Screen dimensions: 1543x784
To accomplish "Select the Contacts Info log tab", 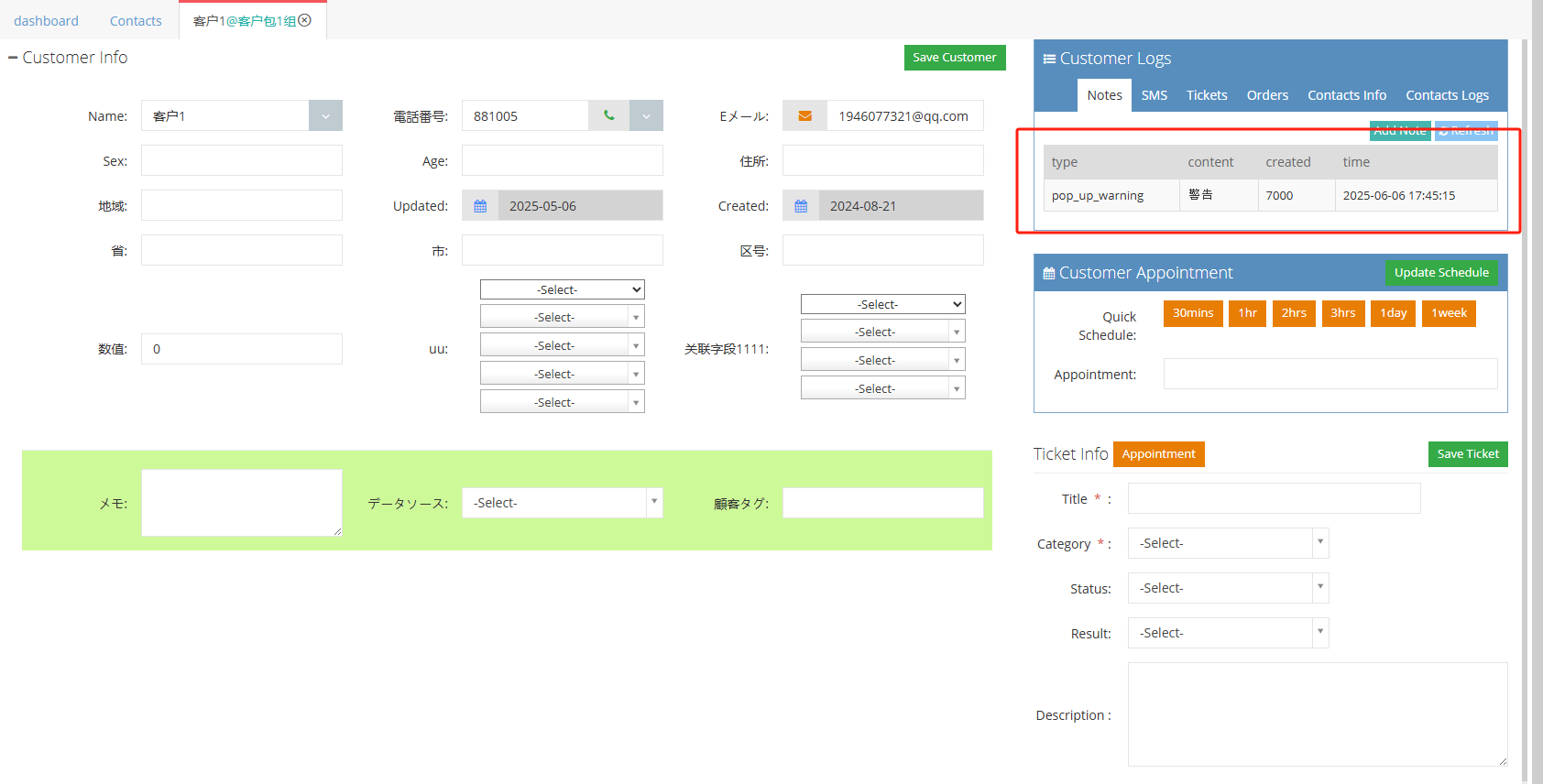I will pos(1347,95).
